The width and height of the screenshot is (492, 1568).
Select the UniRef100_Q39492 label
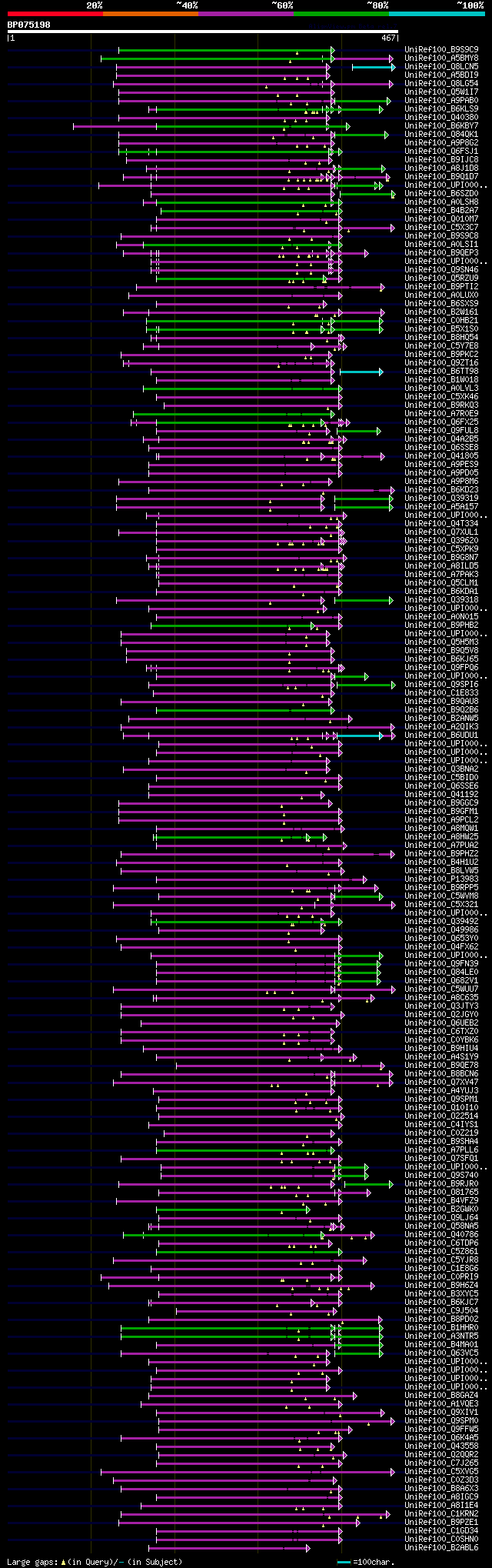tap(441, 921)
